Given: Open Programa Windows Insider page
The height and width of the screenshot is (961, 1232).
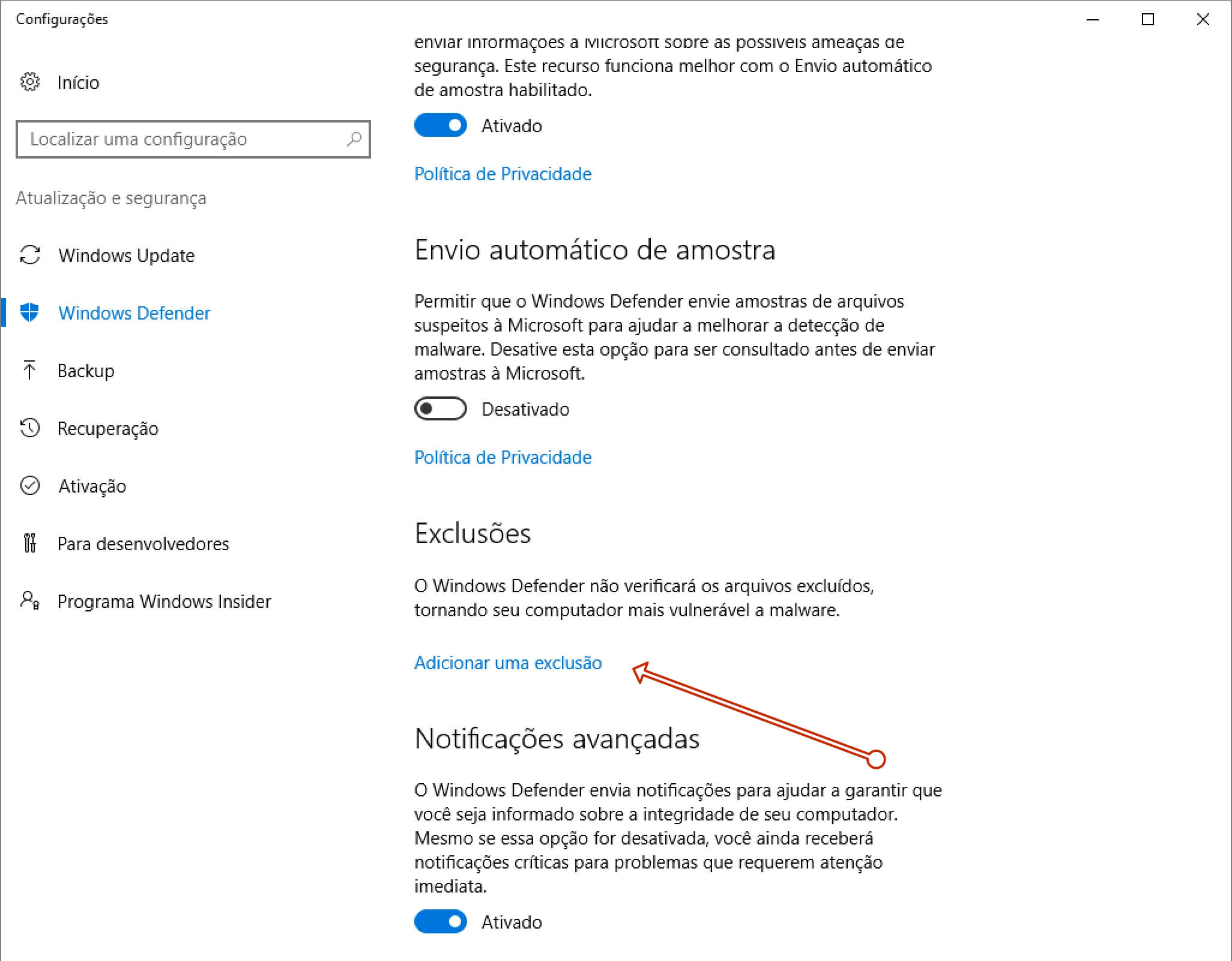Looking at the screenshot, I should pos(165,601).
